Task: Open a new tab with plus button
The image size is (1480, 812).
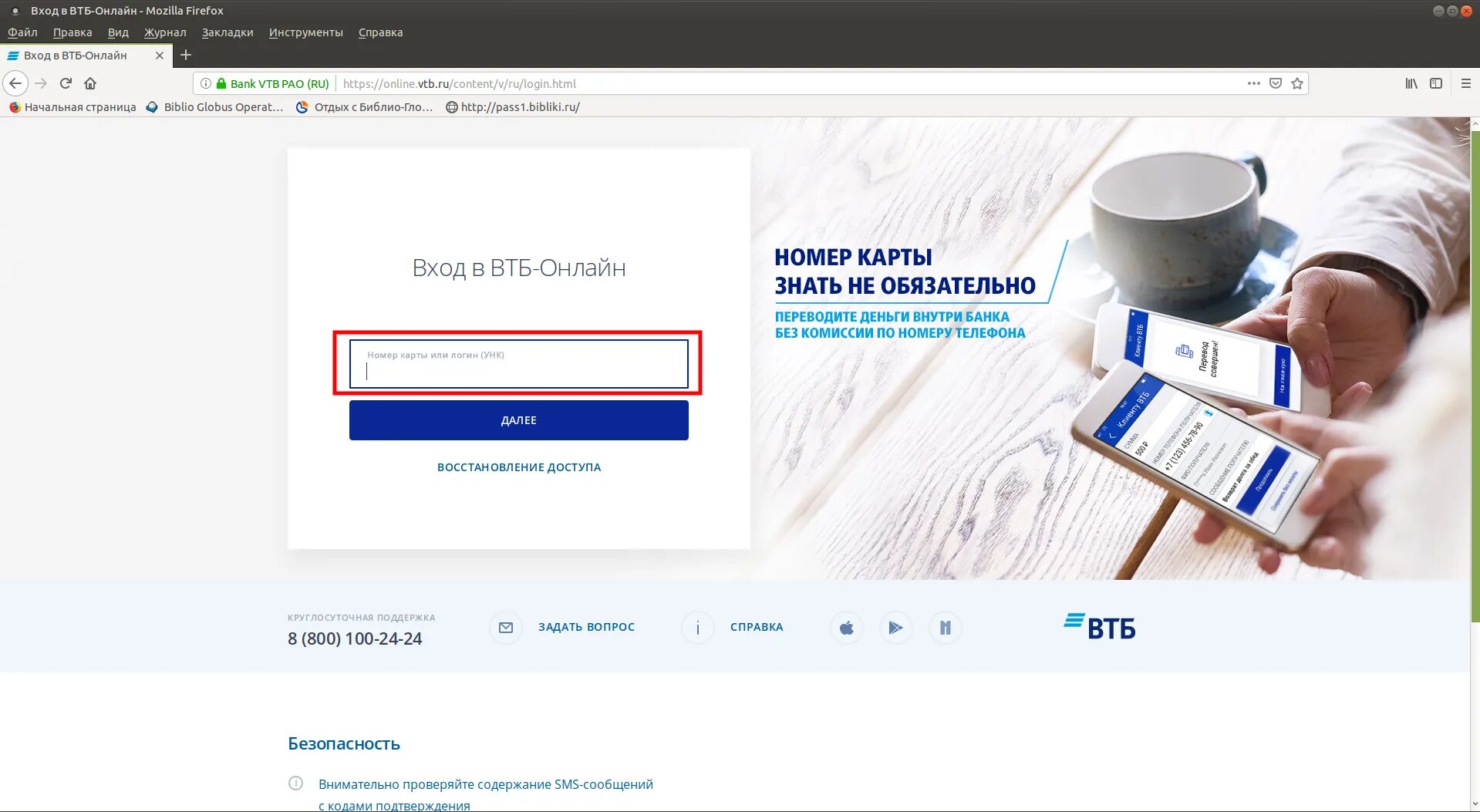Action: point(186,55)
